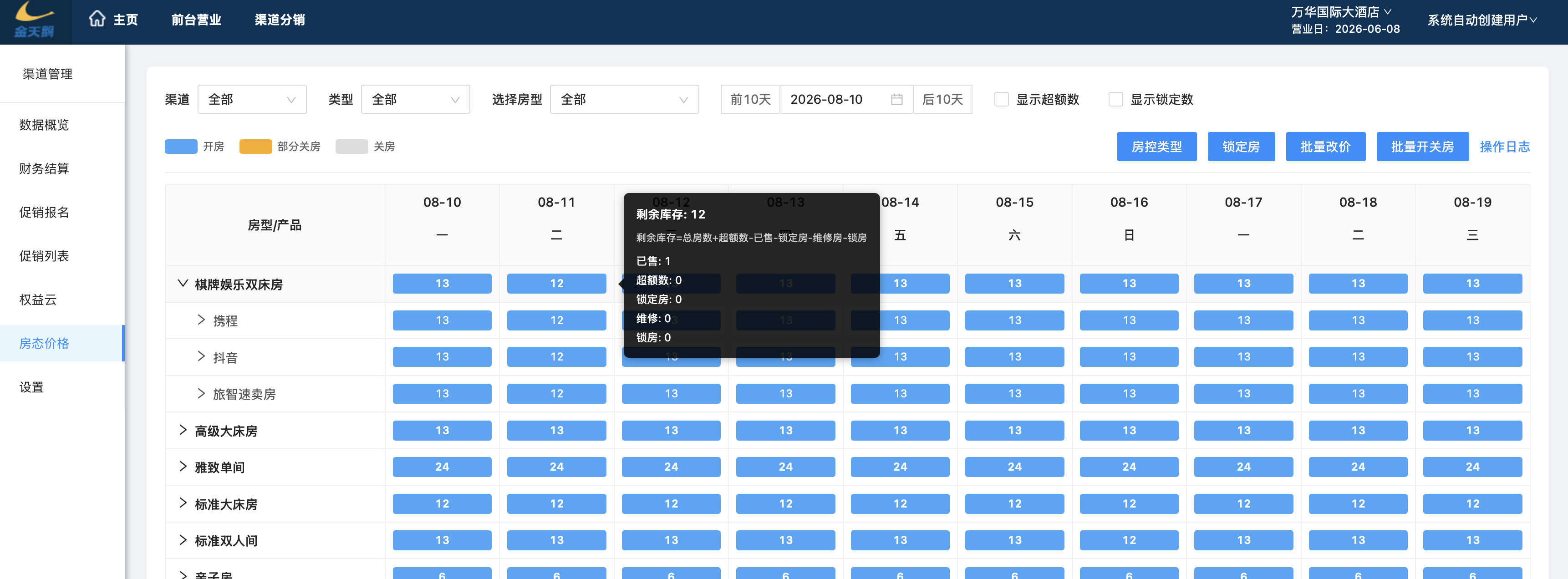Click the 批量改价 button
Viewport: 1568px width, 579px height.
click(x=1326, y=147)
